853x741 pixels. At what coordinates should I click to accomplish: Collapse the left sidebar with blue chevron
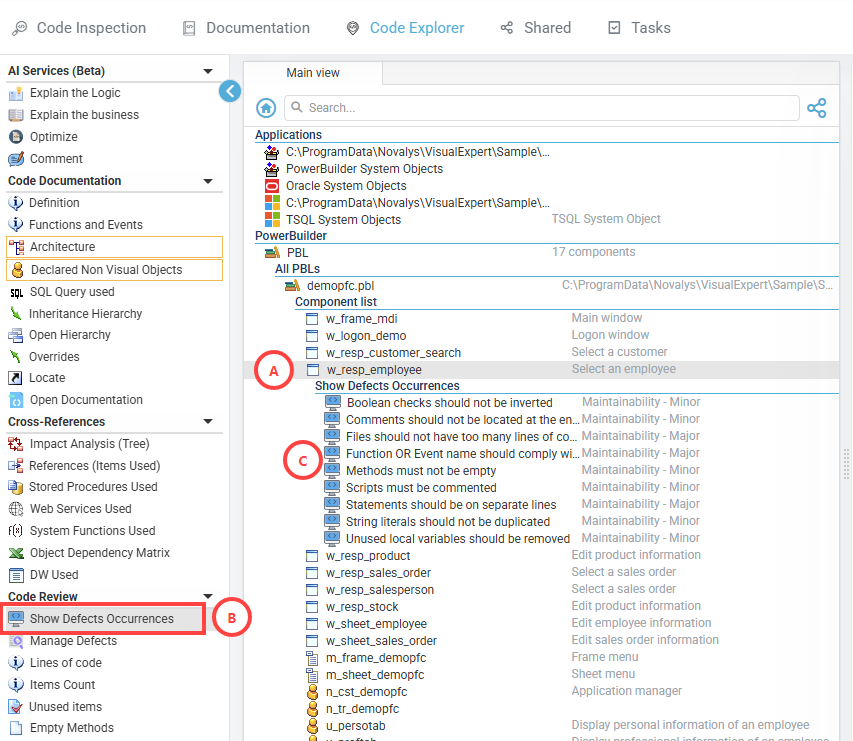(x=230, y=91)
